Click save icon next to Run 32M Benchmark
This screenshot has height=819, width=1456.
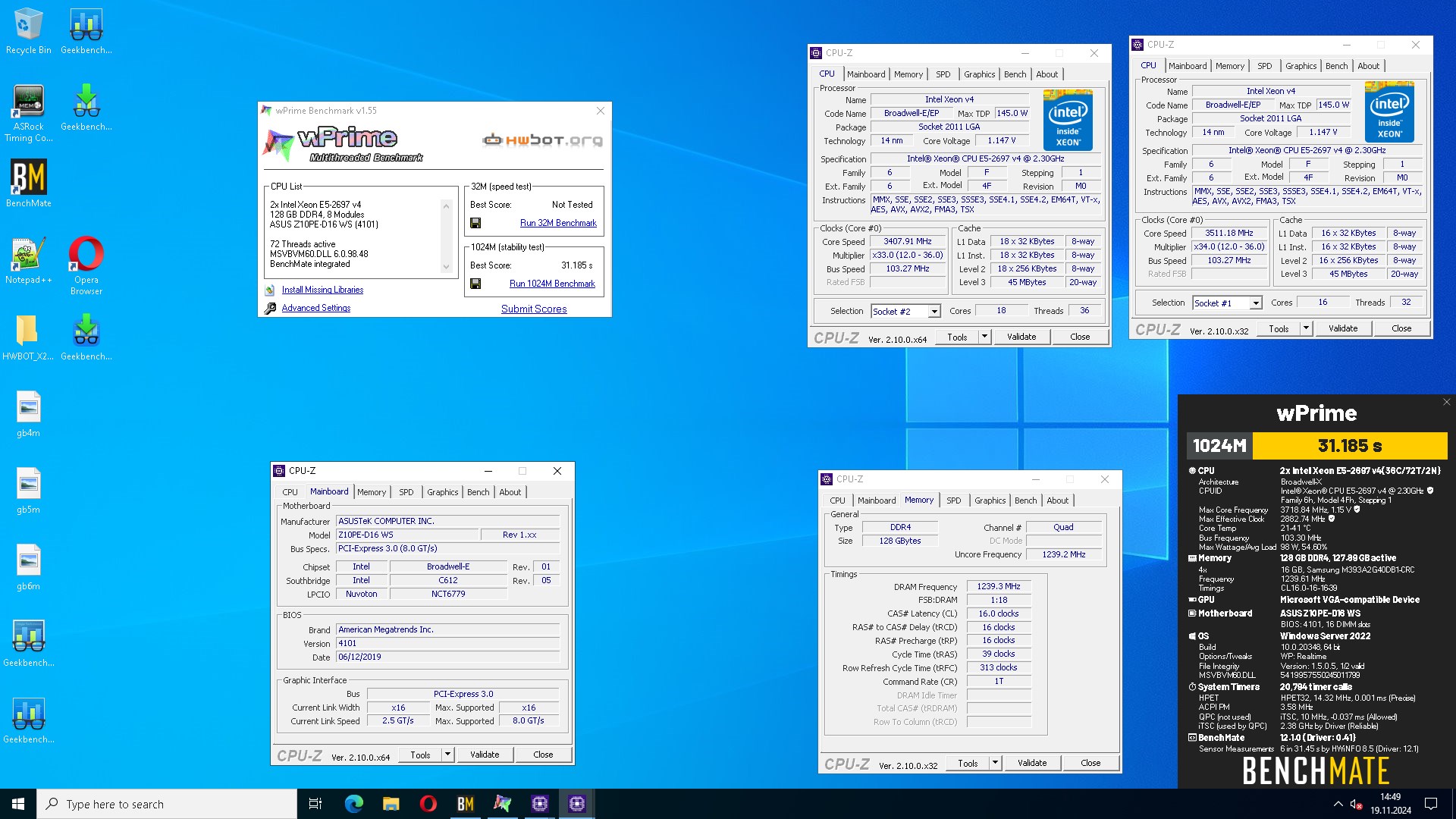(475, 223)
